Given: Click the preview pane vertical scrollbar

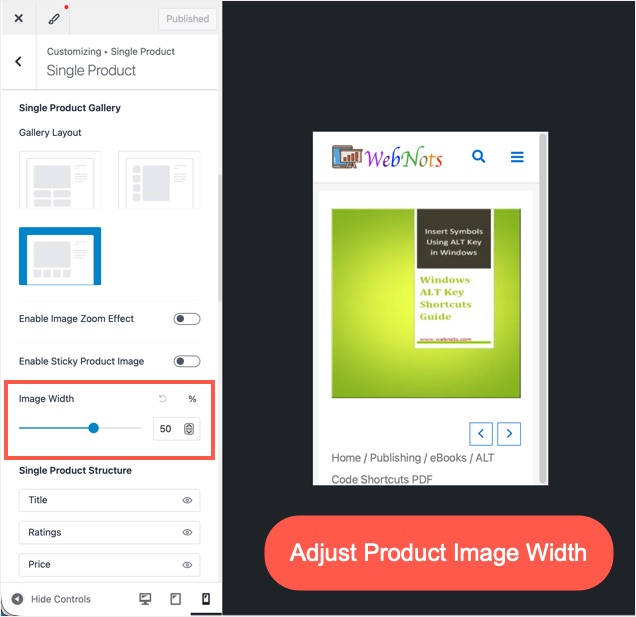Looking at the screenshot, I should tap(543, 308).
